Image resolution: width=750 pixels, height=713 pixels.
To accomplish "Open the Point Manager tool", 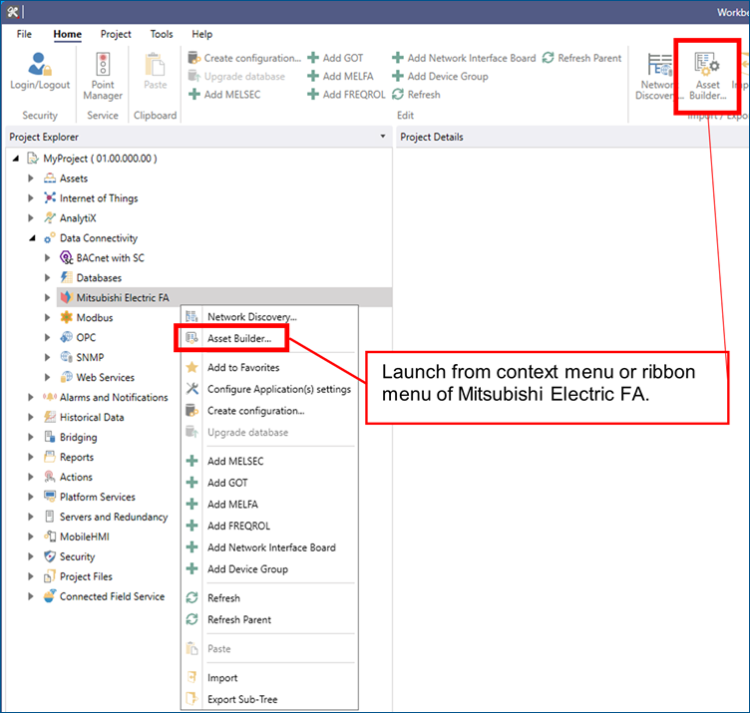I will pos(103,77).
